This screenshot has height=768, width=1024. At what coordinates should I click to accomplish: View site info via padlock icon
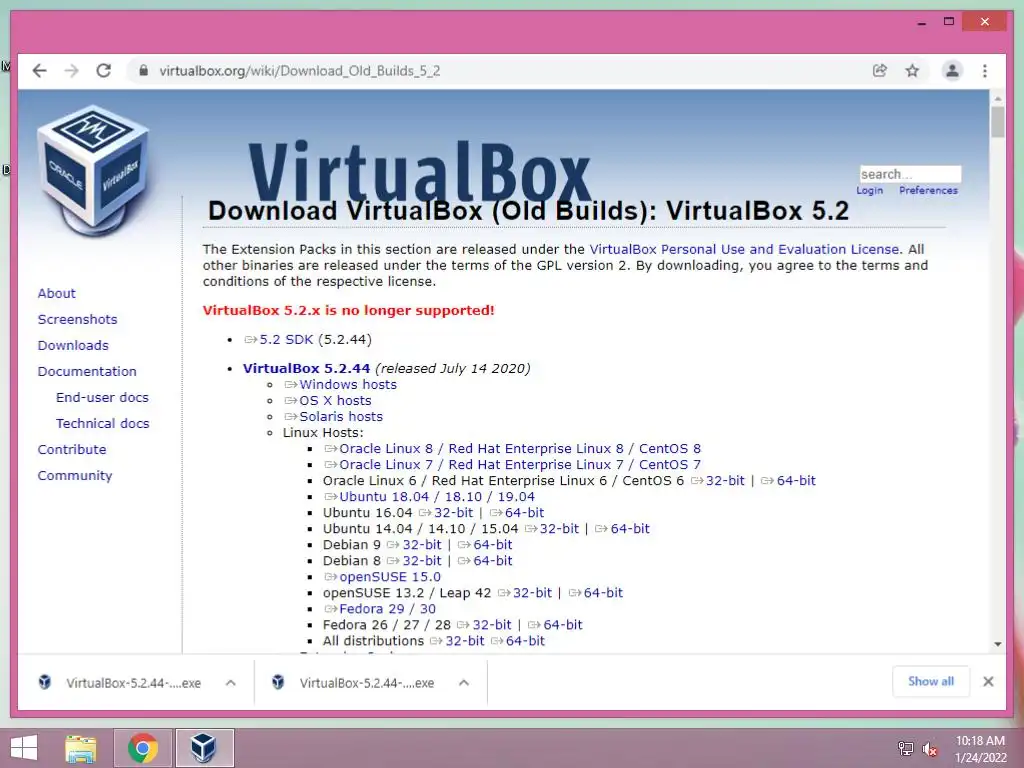144,71
